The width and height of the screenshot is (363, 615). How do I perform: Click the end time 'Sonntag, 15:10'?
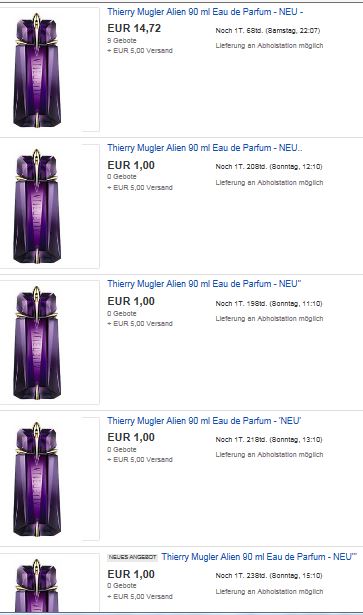(296, 575)
